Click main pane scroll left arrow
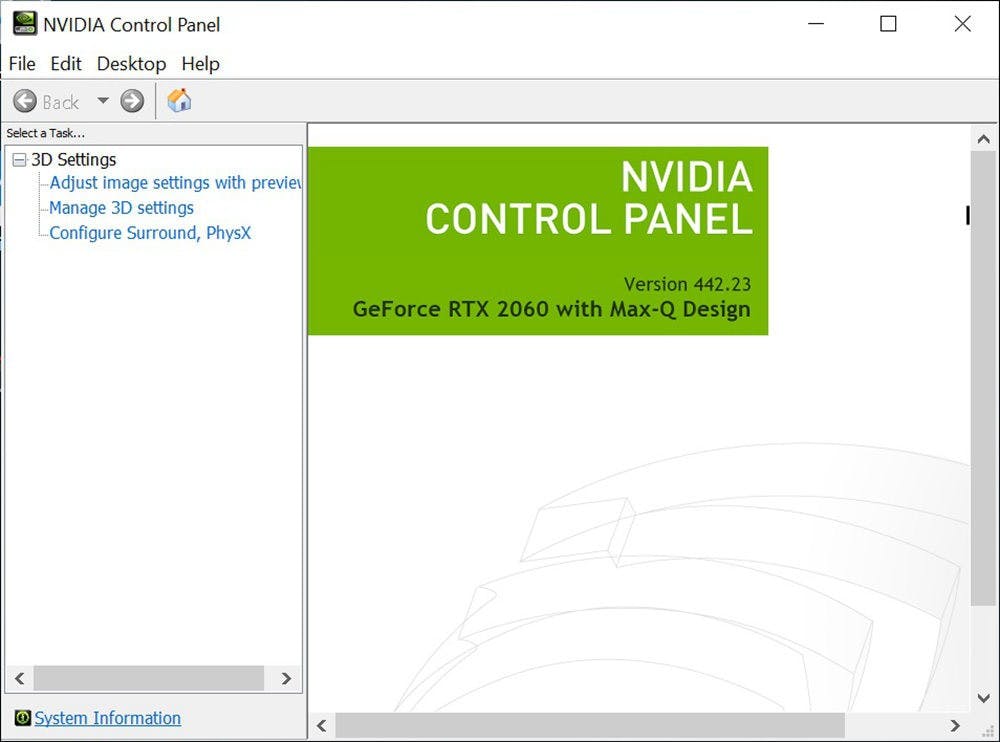 click(x=322, y=726)
